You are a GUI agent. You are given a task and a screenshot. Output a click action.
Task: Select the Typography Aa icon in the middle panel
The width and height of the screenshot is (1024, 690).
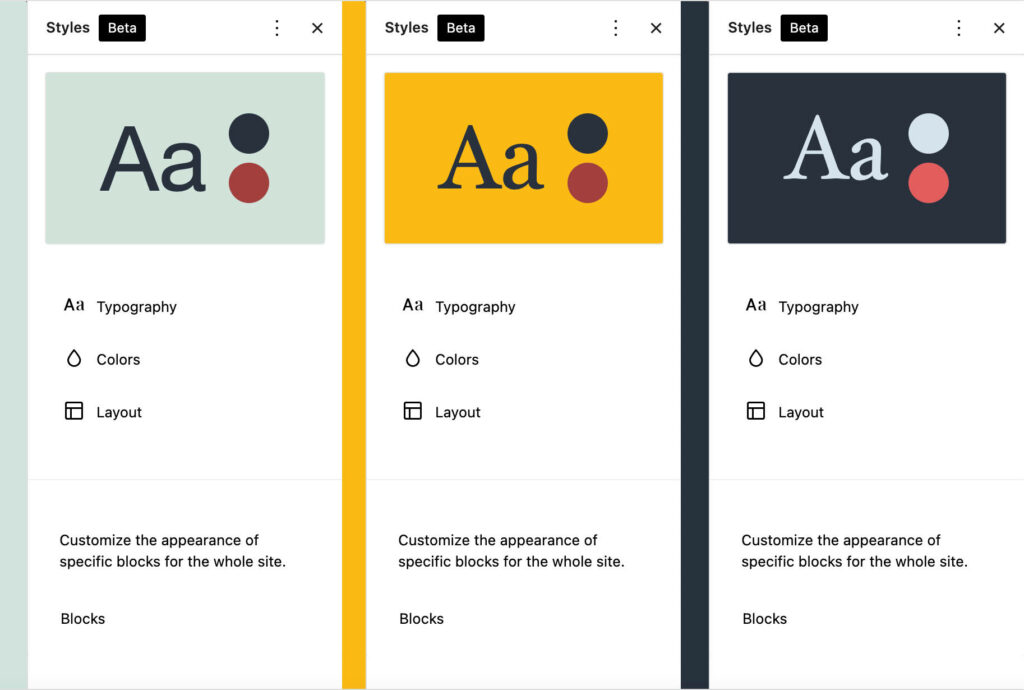coord(413,306)
